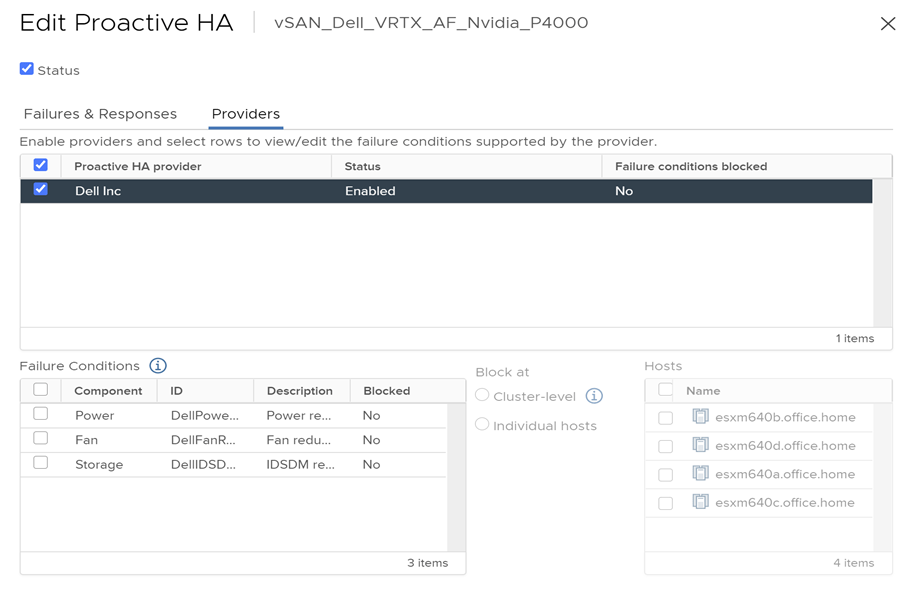907x589 pixels.
Task: Check the esxm640b.office.home host checkbox
Action: pos(666,418)
